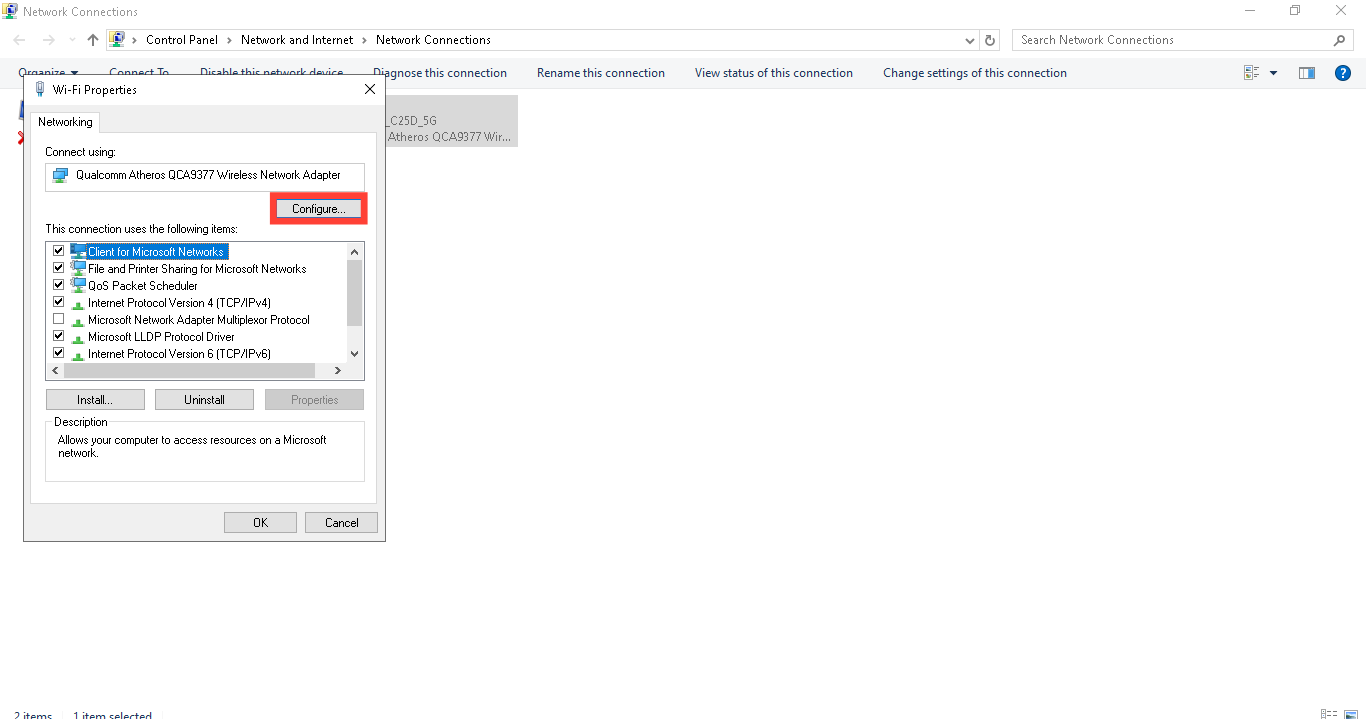The image size is (1366, 719).
Task: Open the recent locations dropdown arrow
Action: coord(72,40)
